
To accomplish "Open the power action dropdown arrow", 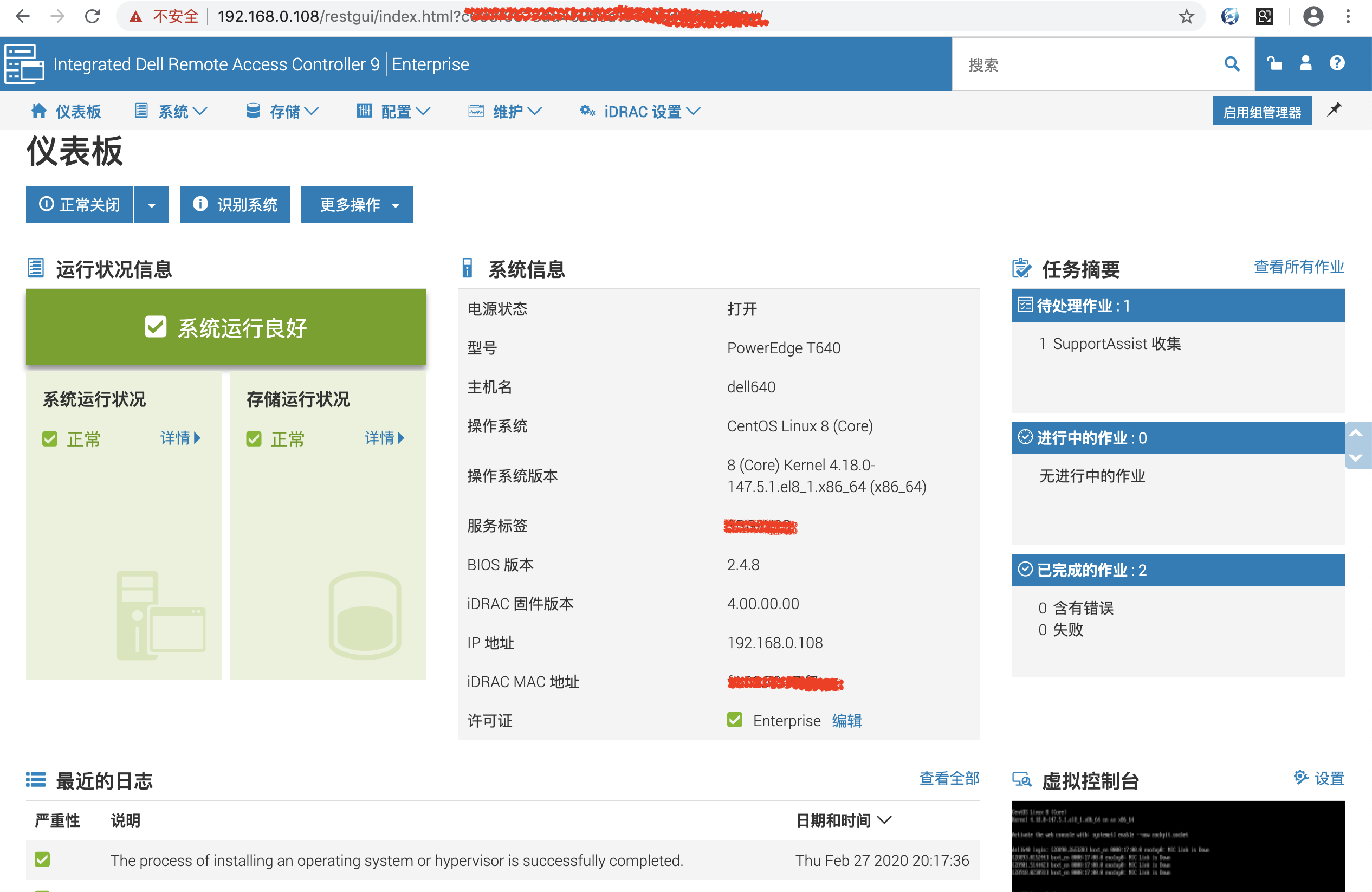I will pos(152,205).
